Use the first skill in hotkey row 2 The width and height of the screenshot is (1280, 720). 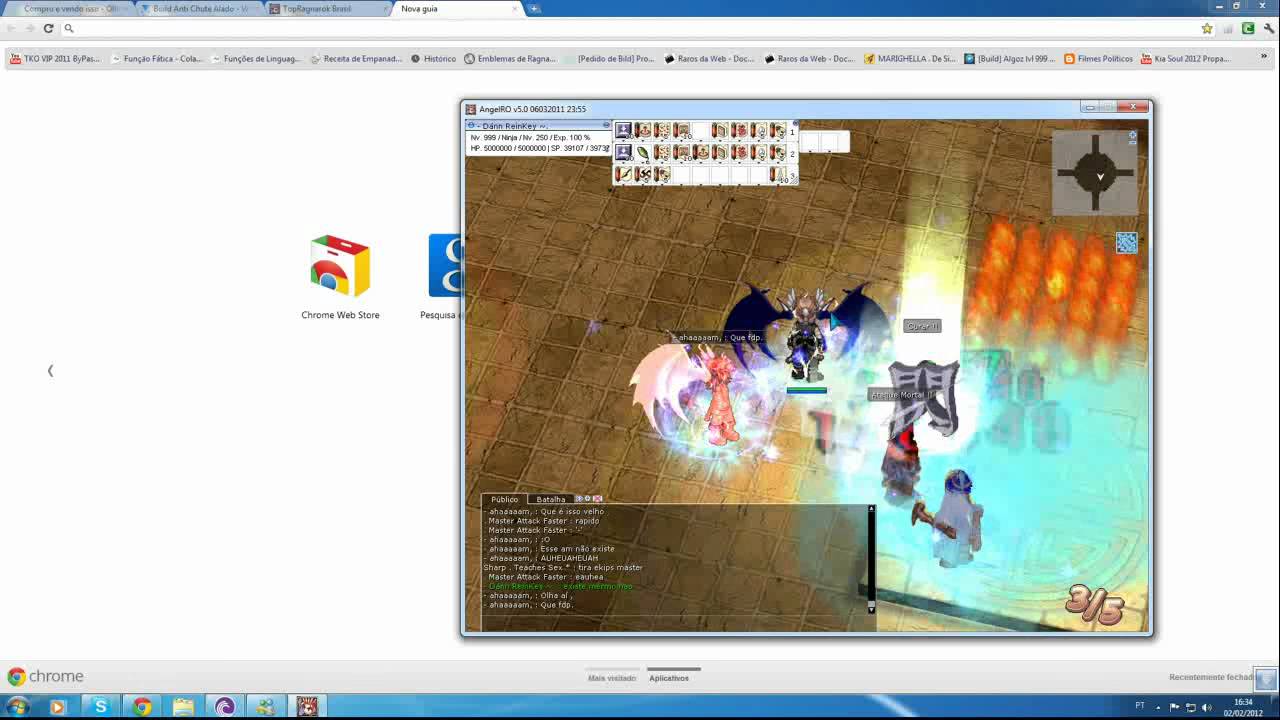623,153
